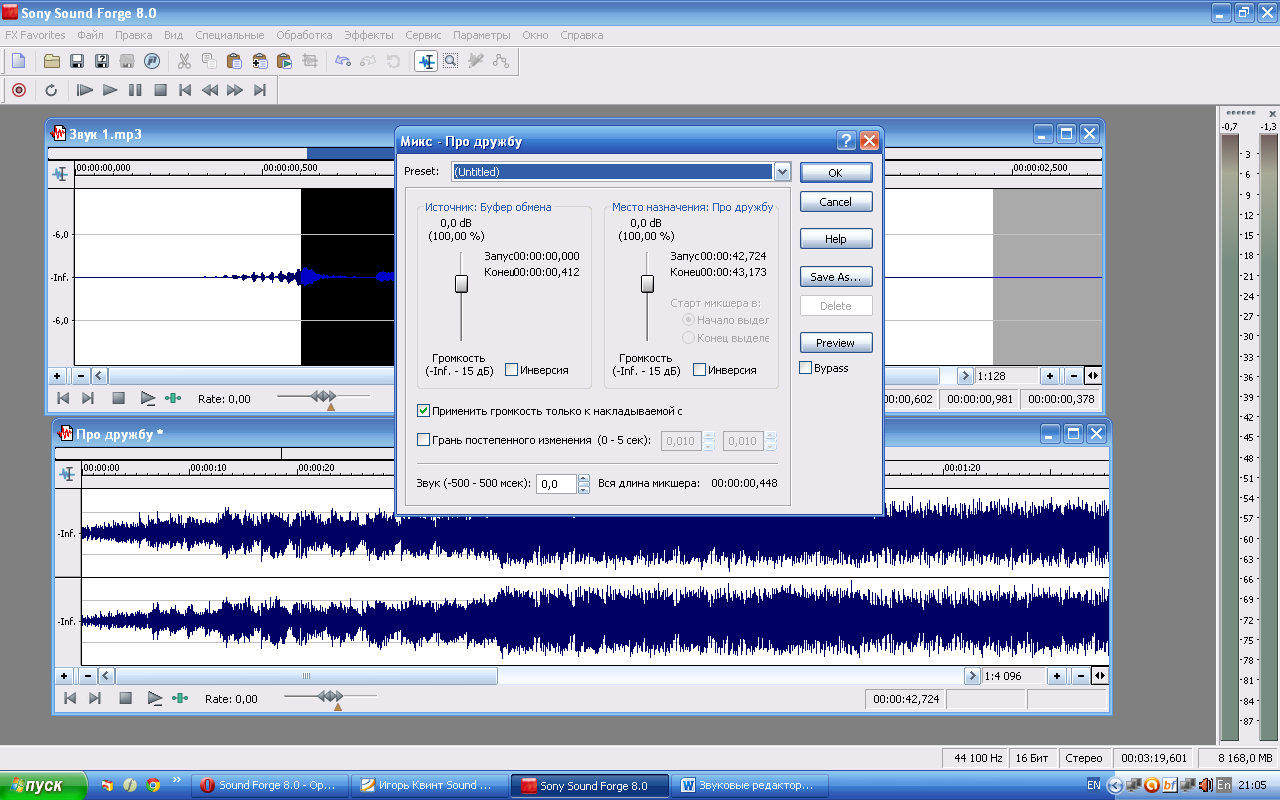
Task: Click the first fade time spinner
Action: (709, 440)
